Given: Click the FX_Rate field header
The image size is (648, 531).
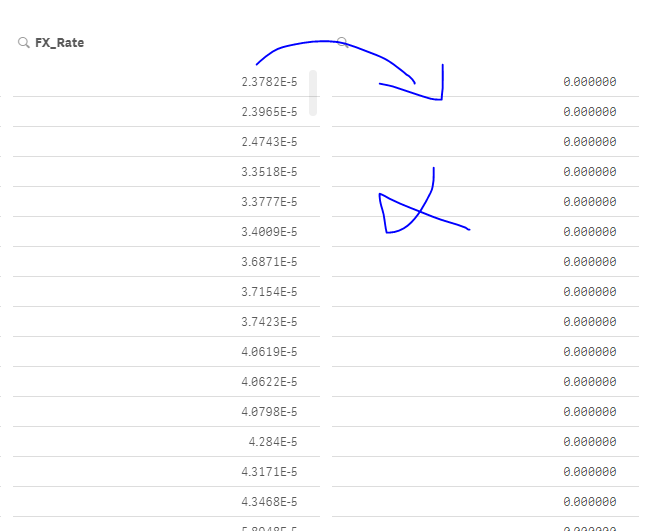Looking at the screenshot, I should [x=59, y=43].
